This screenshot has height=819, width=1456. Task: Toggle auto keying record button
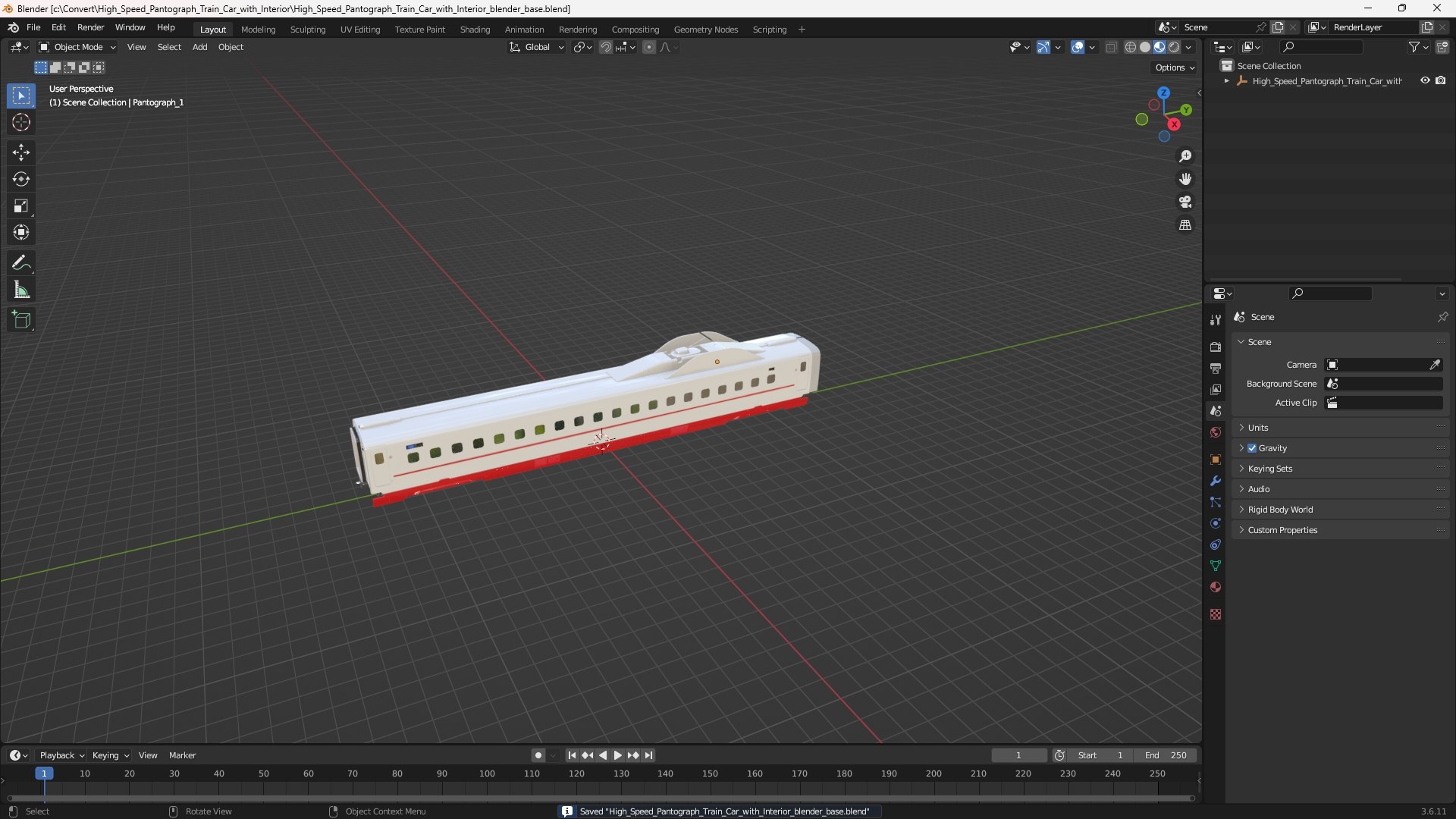538,755
